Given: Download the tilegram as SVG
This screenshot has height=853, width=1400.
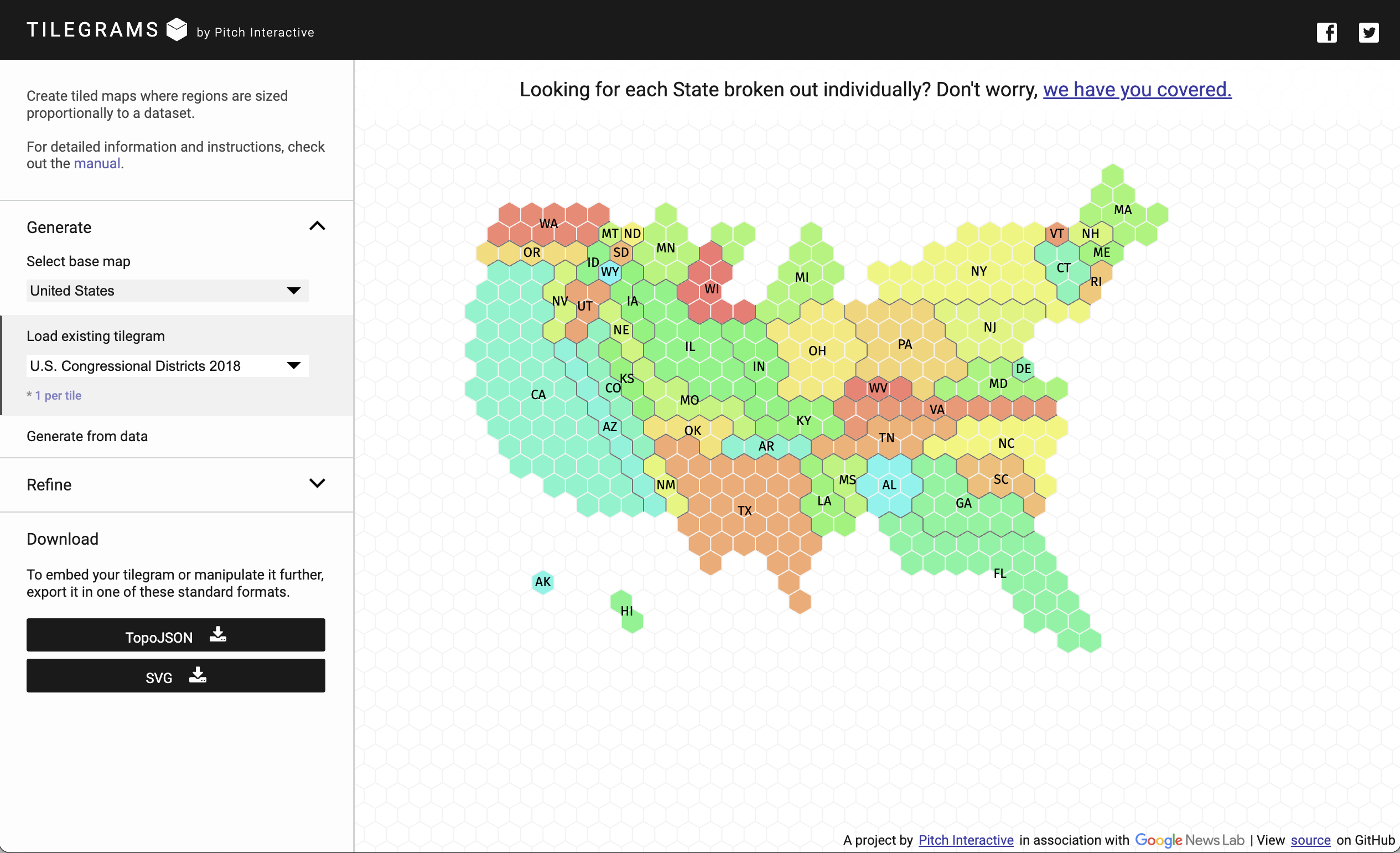Looking at the screenshot, I should tap(175, 676).
